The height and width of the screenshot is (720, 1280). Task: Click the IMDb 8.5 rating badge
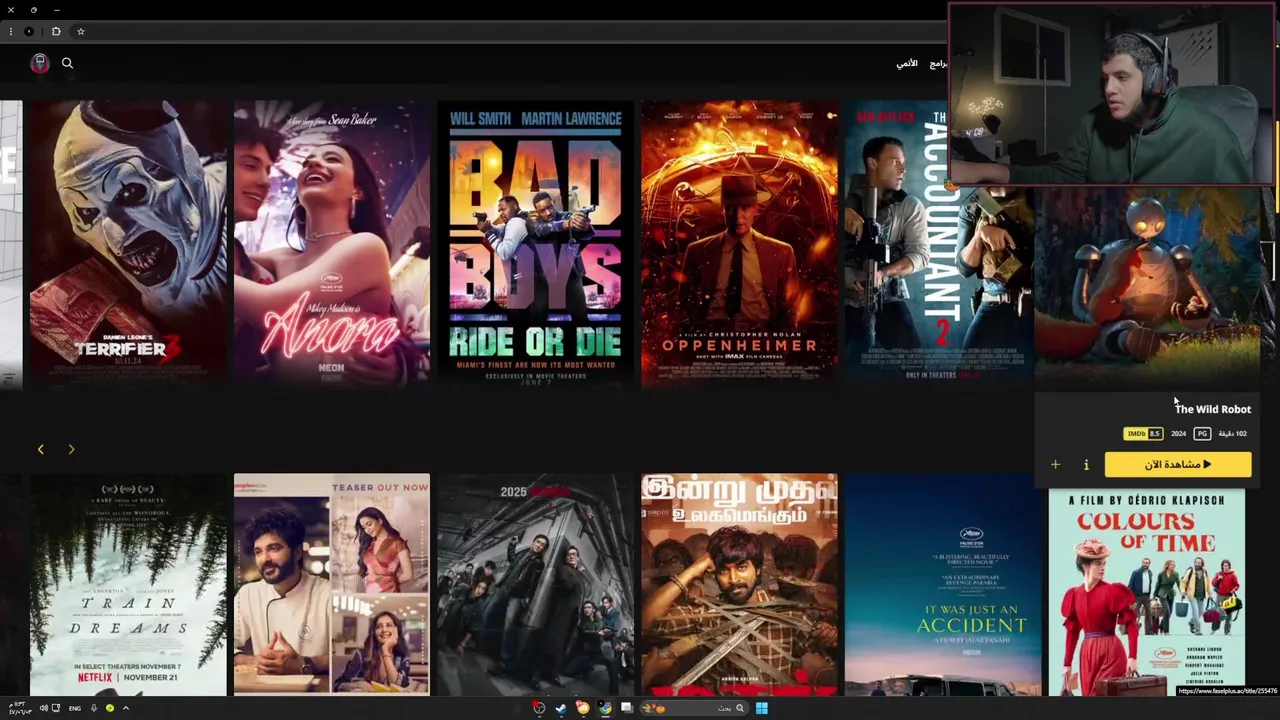pos(1143,434)
